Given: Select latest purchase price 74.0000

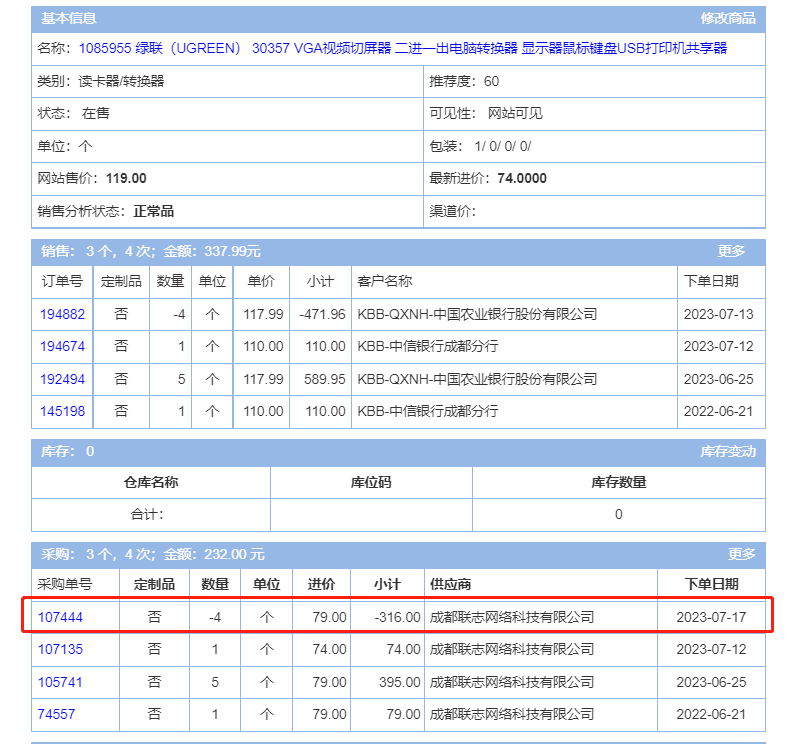Looking at the screenshot, I should [522, 178].
